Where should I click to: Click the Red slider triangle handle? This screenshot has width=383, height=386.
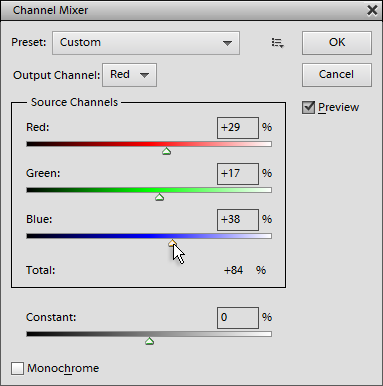click(166, 152)
